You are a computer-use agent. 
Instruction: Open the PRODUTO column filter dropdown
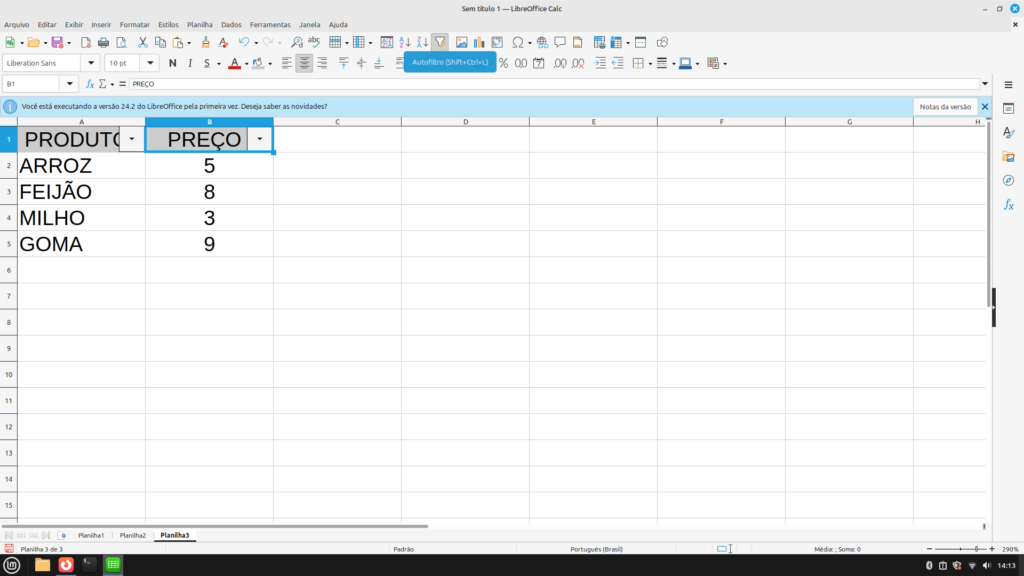[131, 139]
